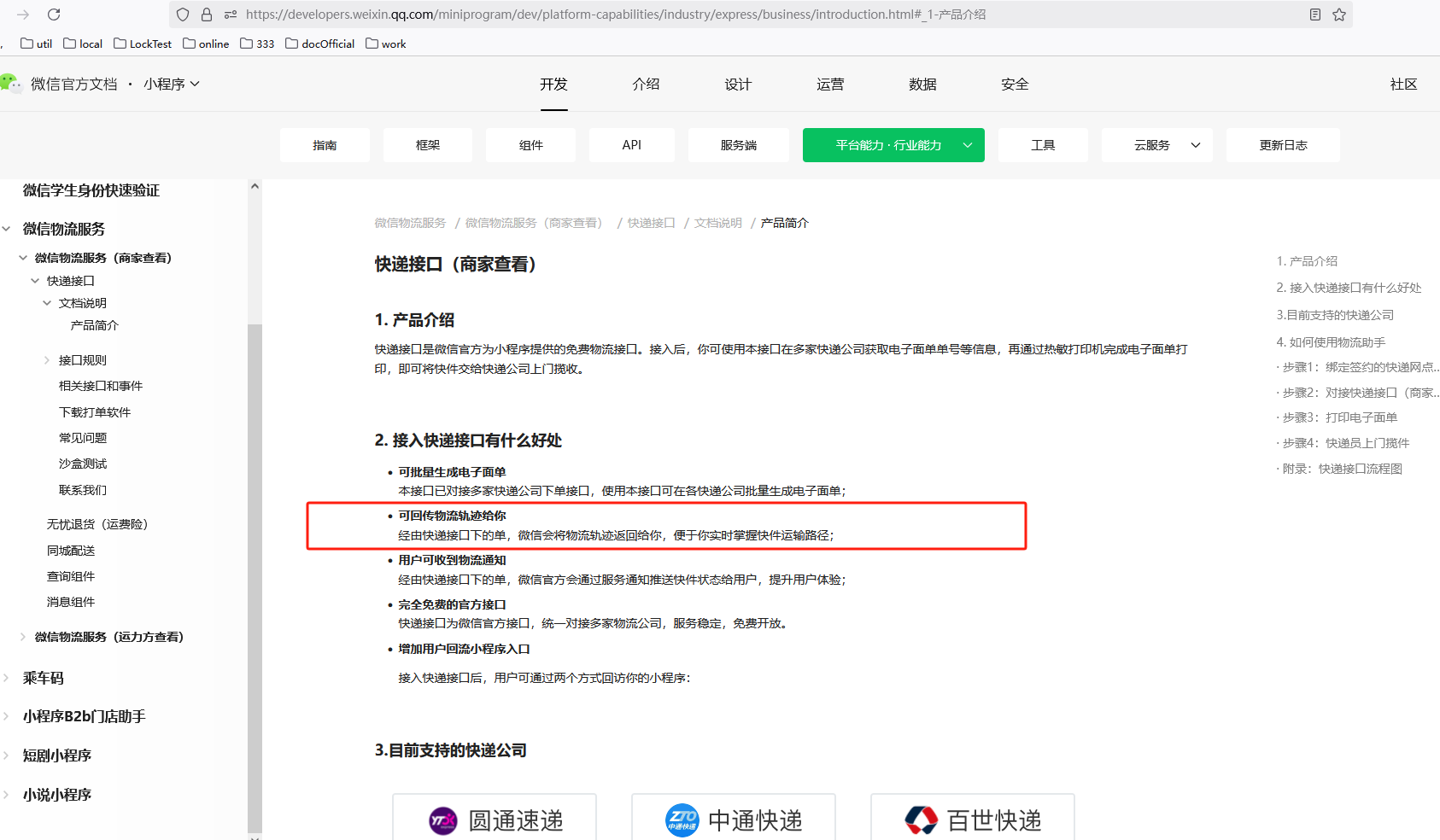
Task: Click the 百世快递 logo
Action: [x=922, y=821]
